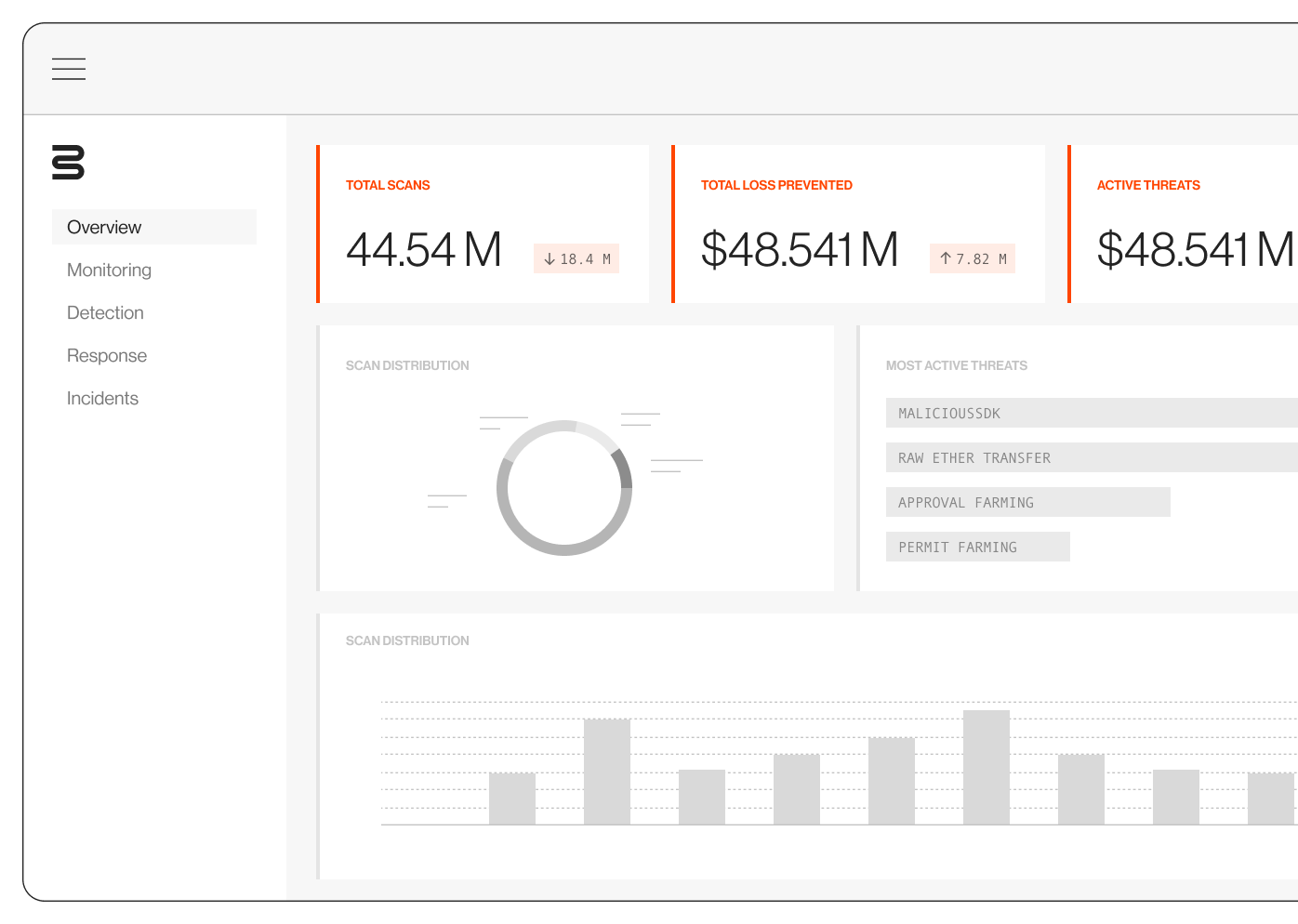
Task: Open the hamburger navigation menu
Action: (x=69, y=69)
